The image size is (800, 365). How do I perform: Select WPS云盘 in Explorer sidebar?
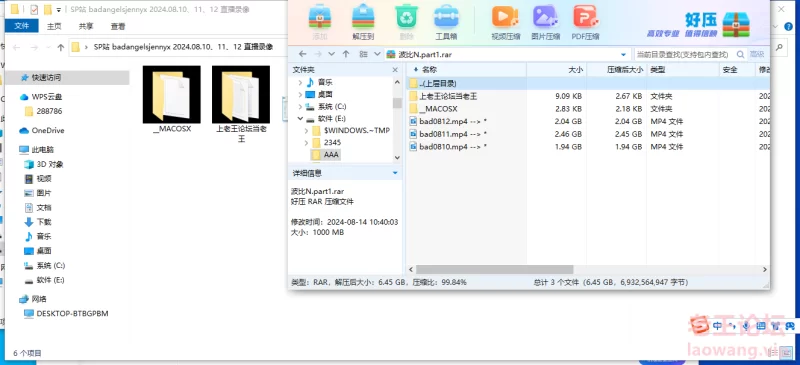tap(41, 96)
